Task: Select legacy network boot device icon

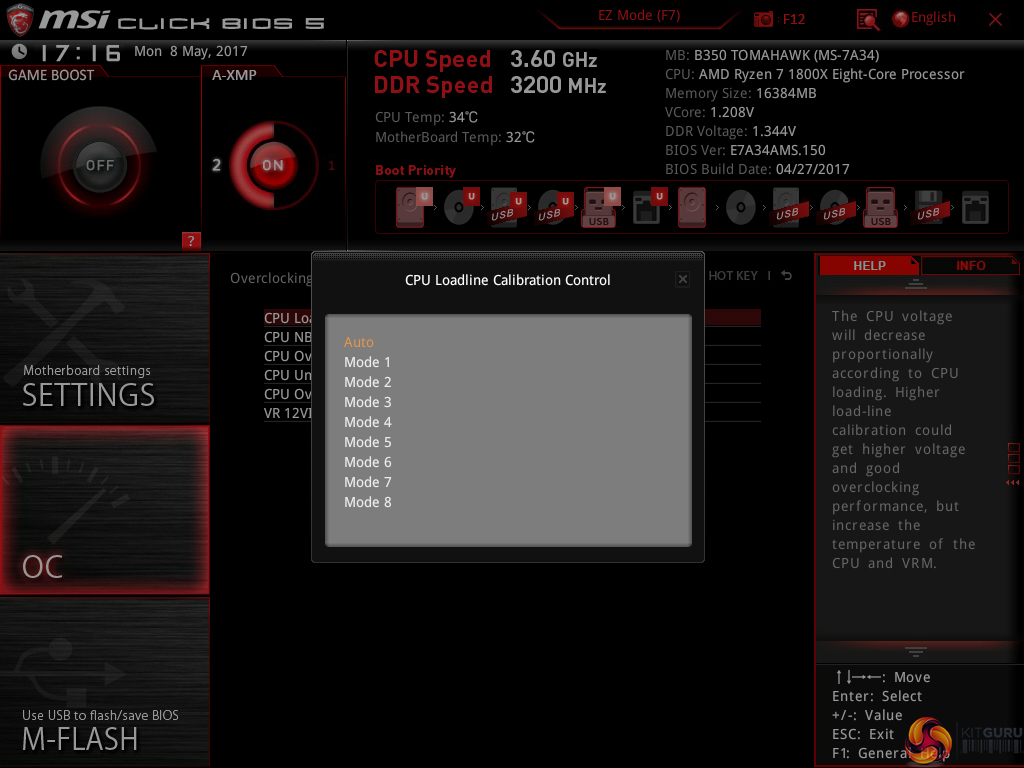Action: pyautogui.click(x=975, y=208)
